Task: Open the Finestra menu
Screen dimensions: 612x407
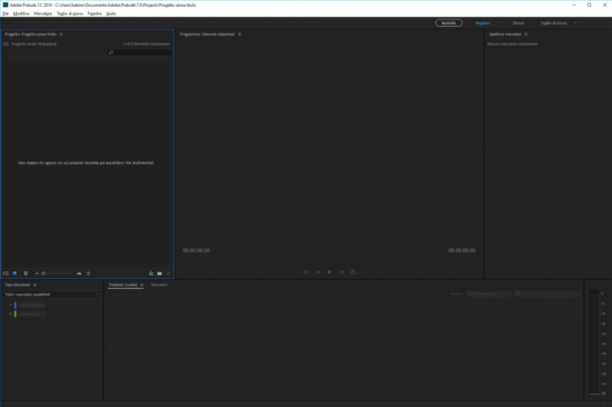Action: pyautogui.click(x=94, y=14)
